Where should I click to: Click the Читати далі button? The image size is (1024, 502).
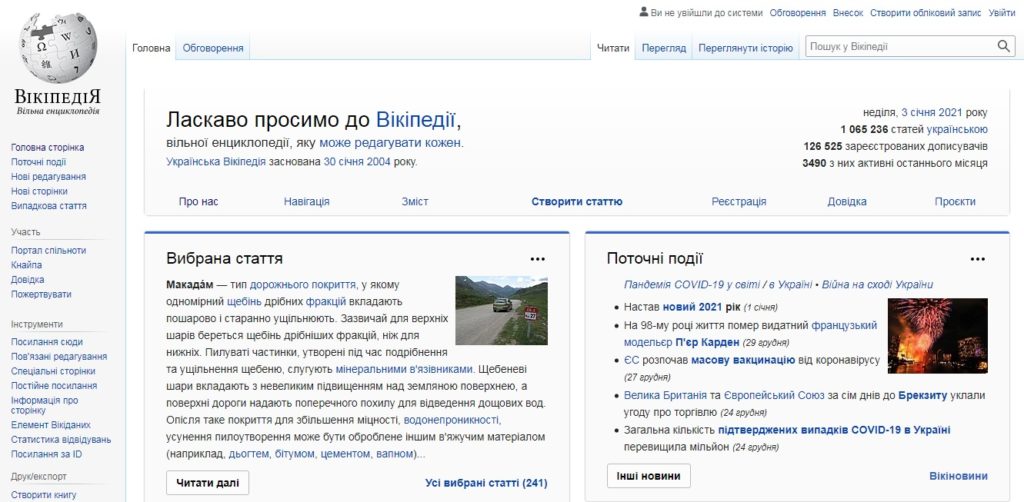point(207,483)
